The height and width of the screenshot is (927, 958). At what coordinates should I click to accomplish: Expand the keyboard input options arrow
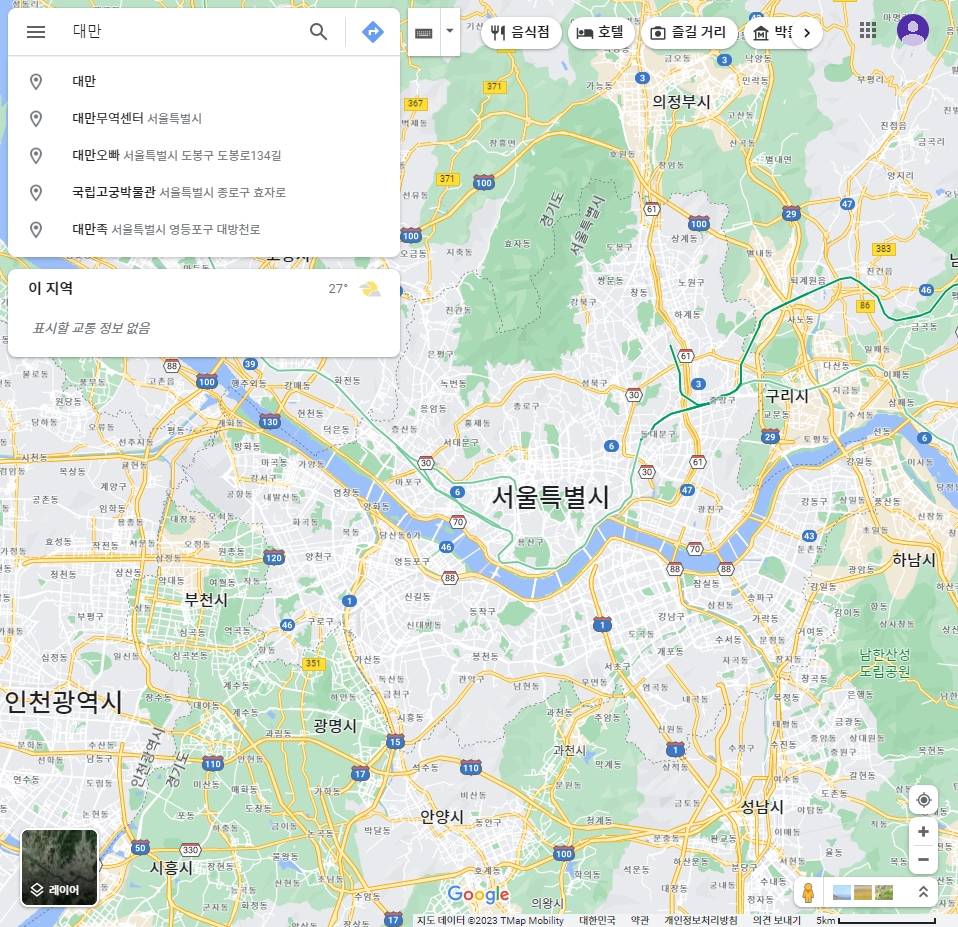(x=449, y=30)
